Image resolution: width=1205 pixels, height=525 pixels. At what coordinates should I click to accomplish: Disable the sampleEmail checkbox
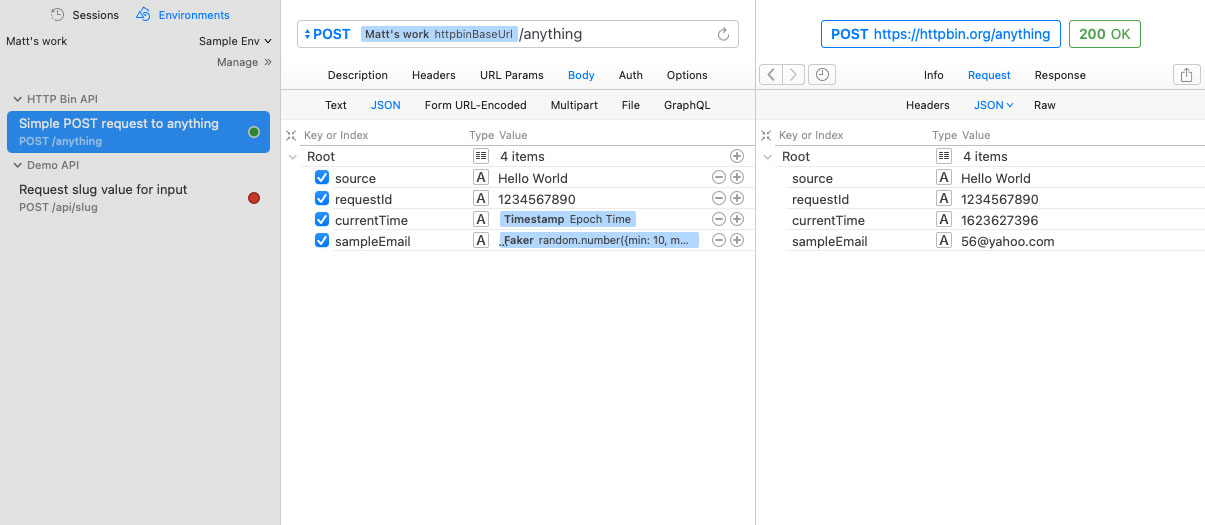[x=322, y=241]
